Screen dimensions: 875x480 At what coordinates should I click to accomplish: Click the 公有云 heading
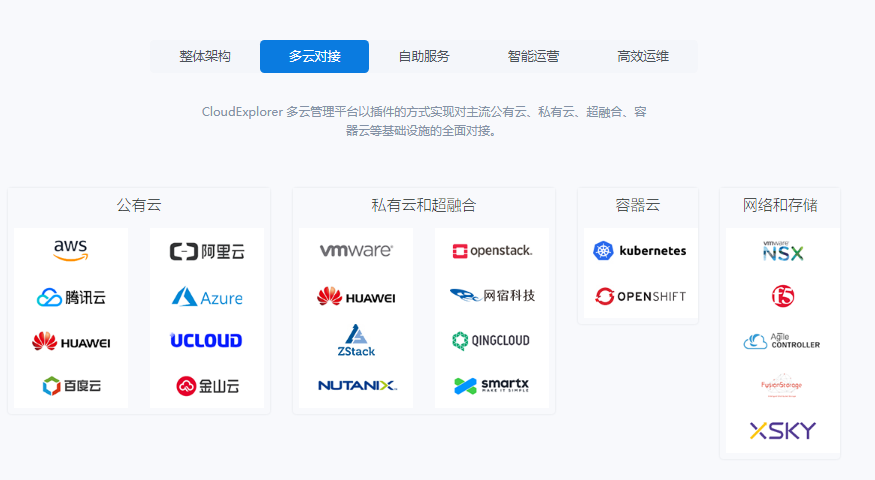click(139, 205)
